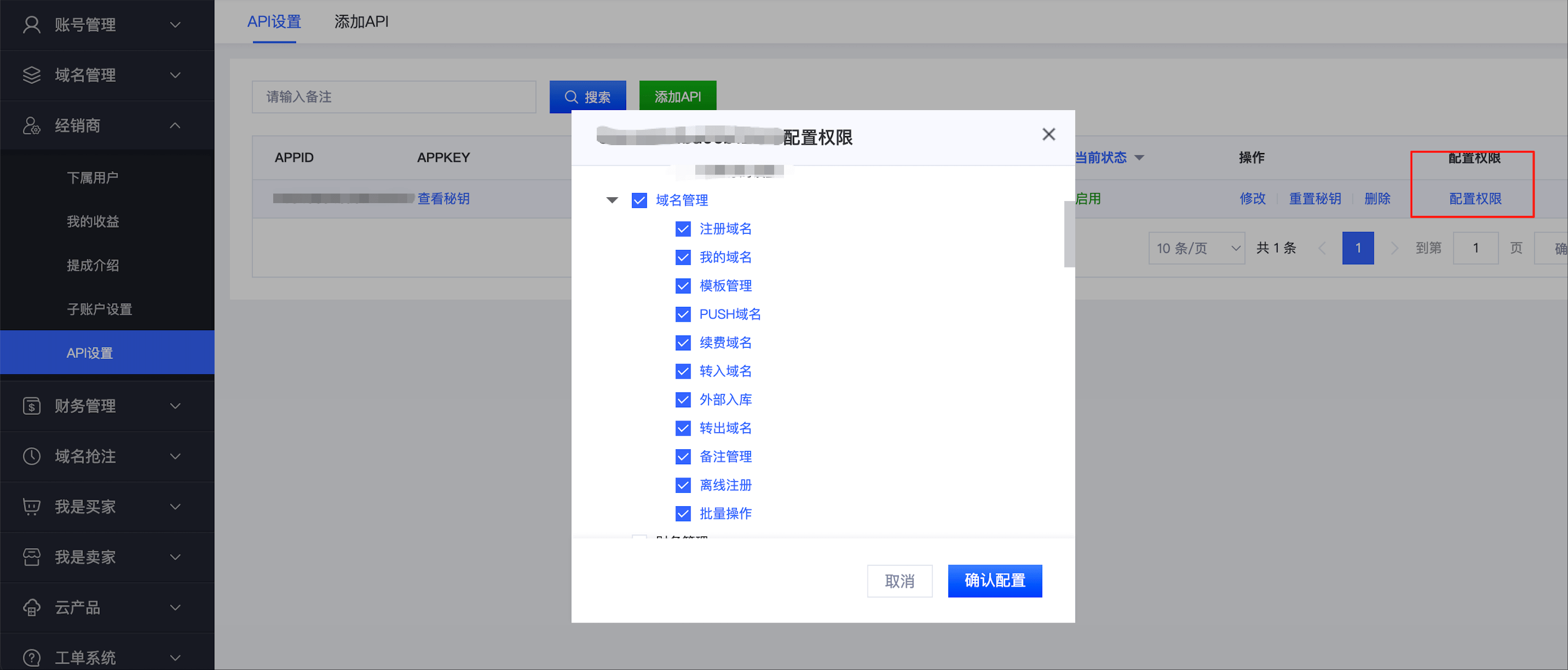
Task: Expand 我是卖家 sidebar chevron
Action: click(x=175, y=557)
